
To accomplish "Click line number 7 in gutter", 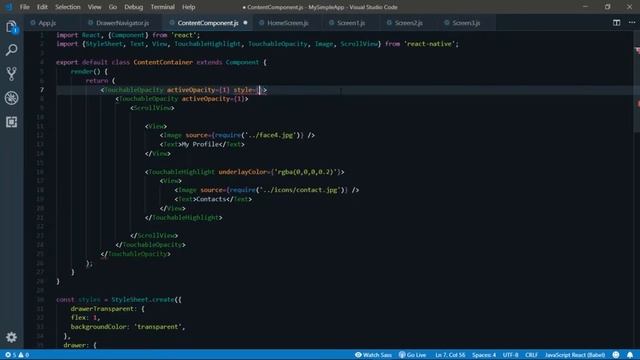I will click(x=42, y=90).
